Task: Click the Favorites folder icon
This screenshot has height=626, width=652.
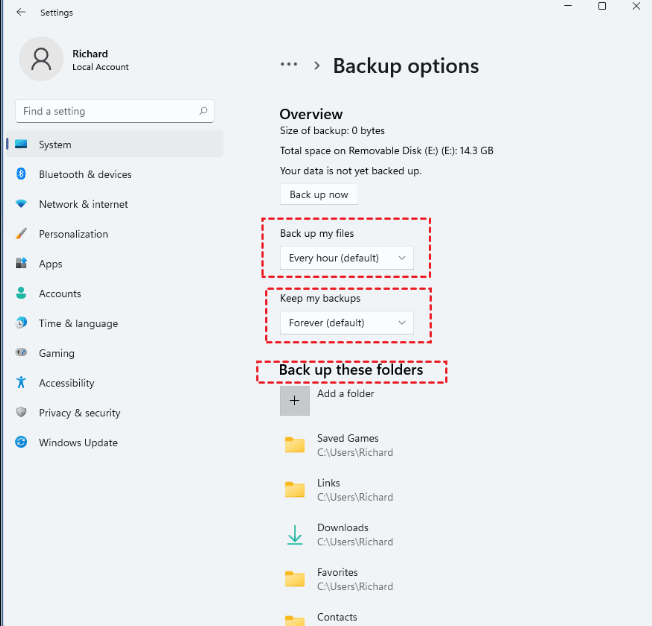Action: [295, 579]
